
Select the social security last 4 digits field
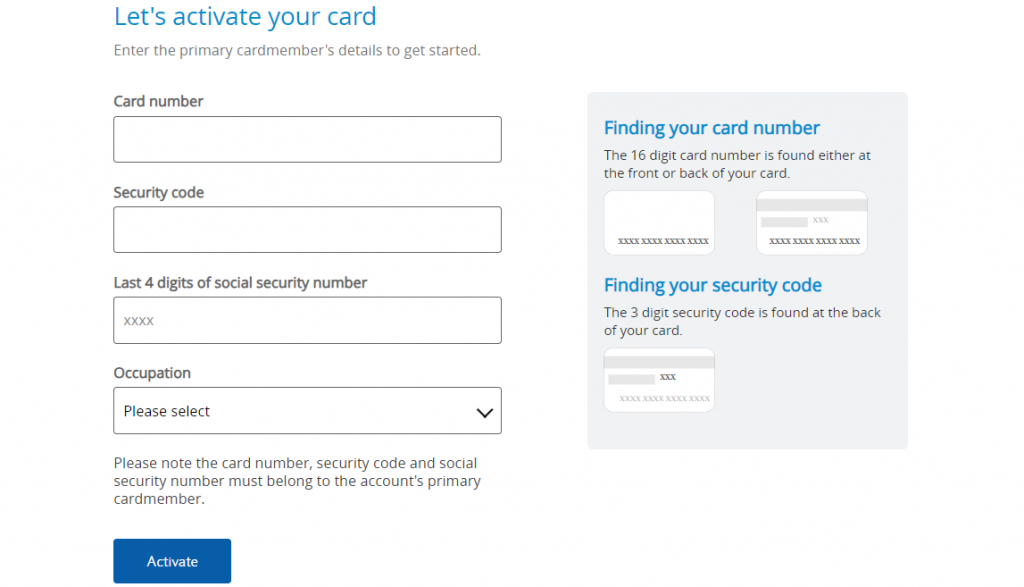[307, 320]
